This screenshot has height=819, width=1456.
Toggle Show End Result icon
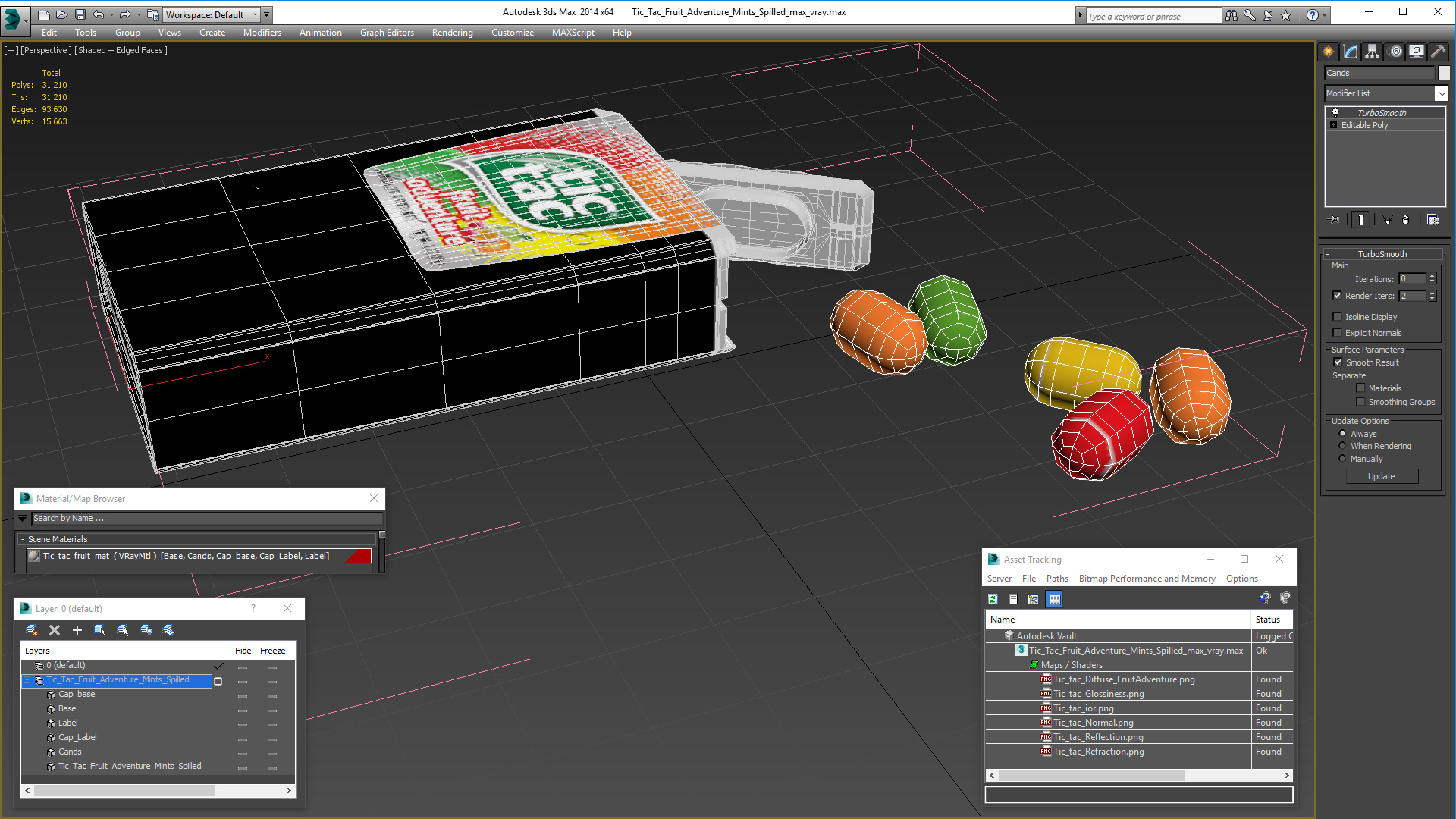point(1361,219)
